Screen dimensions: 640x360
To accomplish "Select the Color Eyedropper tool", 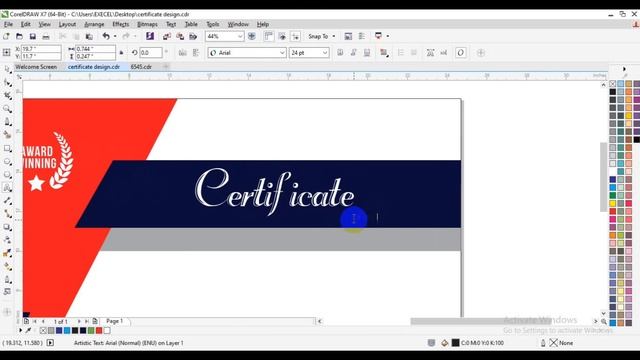I will 7,253.
